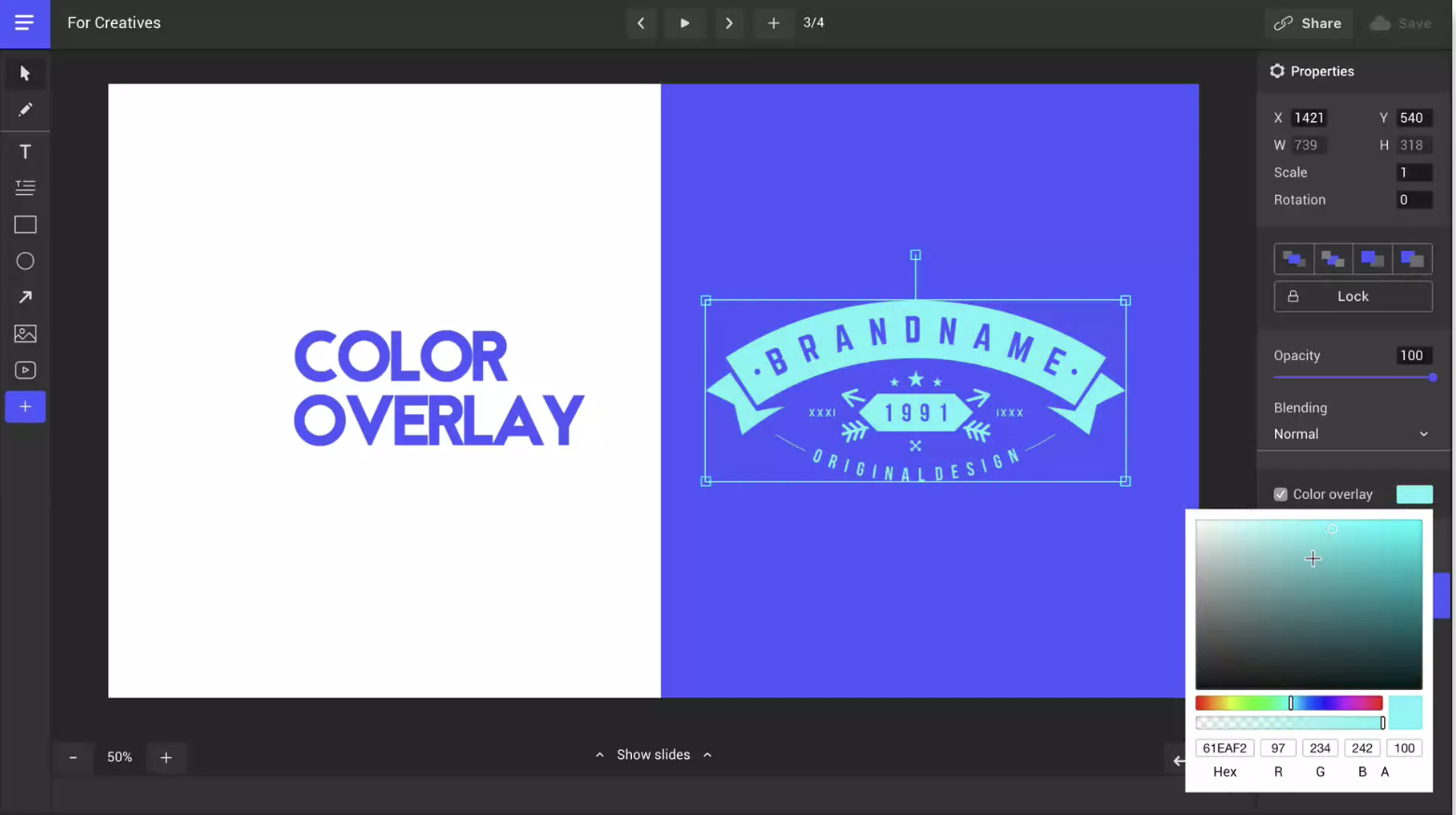The image size is (1456, 815).
Task: Go to previous slide
Action: [x=640, y=23]
